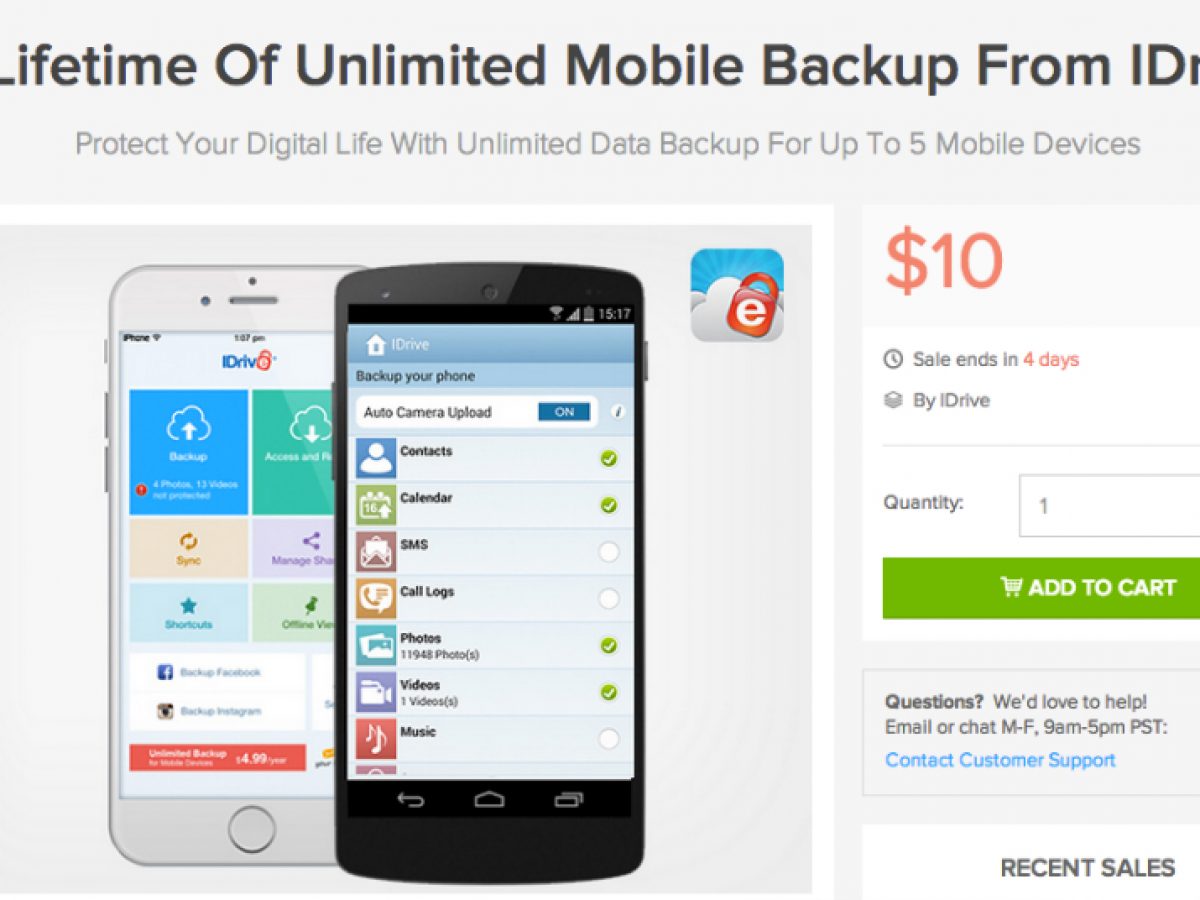The image size is (1200, 900).
Task: Tap the Shortcuts star tile
Action: (x=189, y=612)
